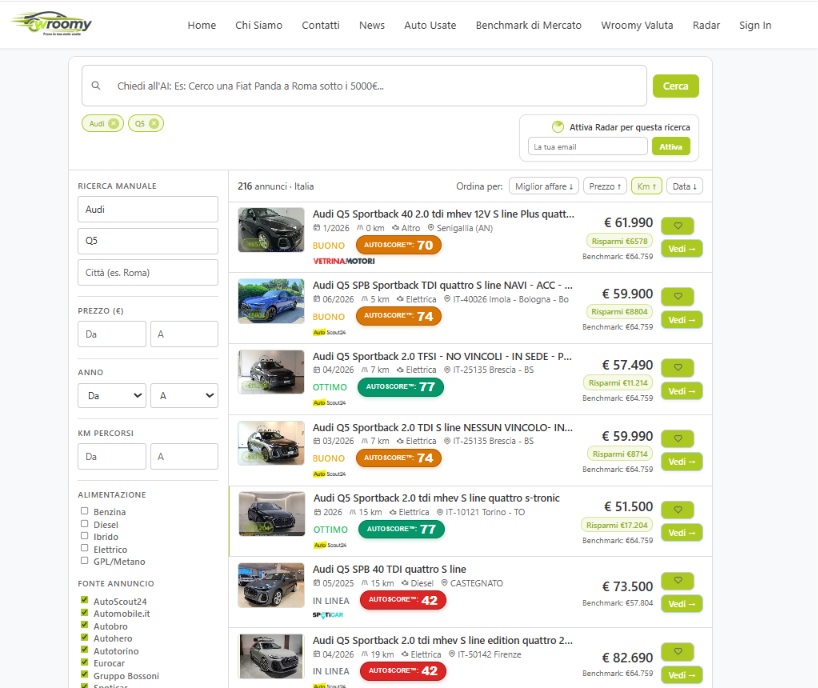Click the Città filter field

[x=148, y=272]
